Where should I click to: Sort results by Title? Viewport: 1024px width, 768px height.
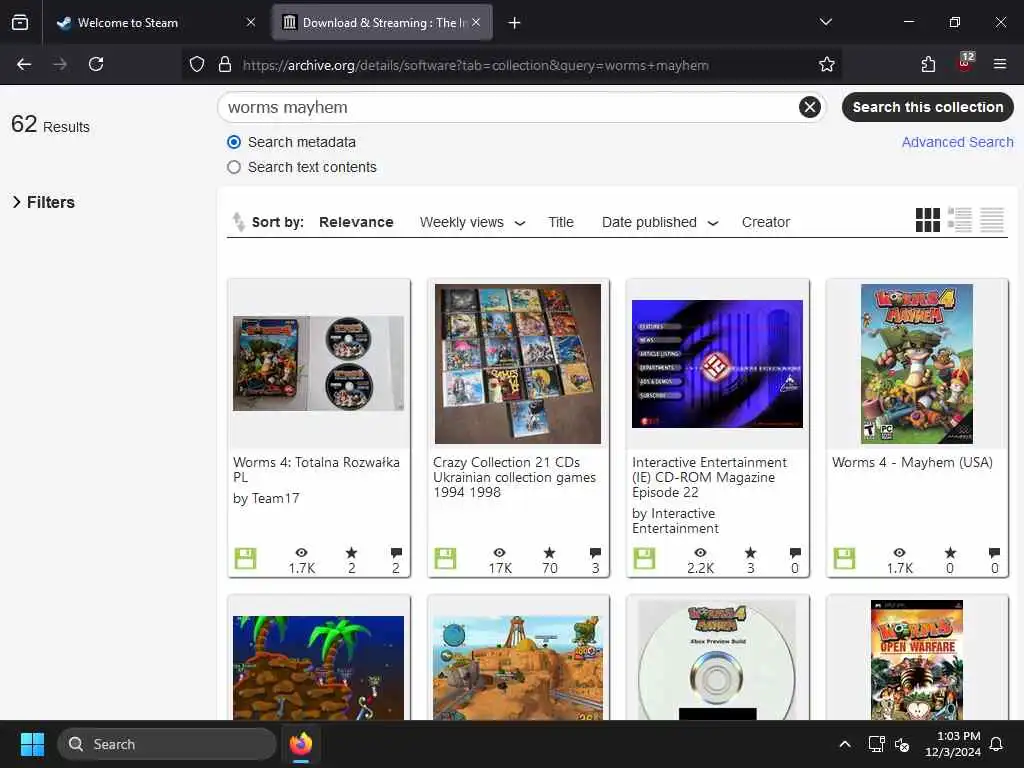pos(560,222)
